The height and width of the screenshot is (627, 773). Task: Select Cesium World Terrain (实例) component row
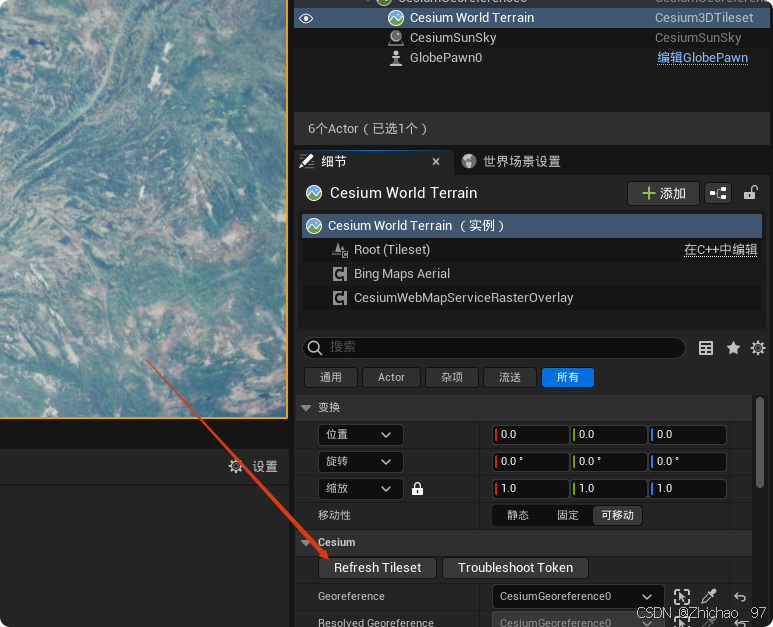coord(531,226)
